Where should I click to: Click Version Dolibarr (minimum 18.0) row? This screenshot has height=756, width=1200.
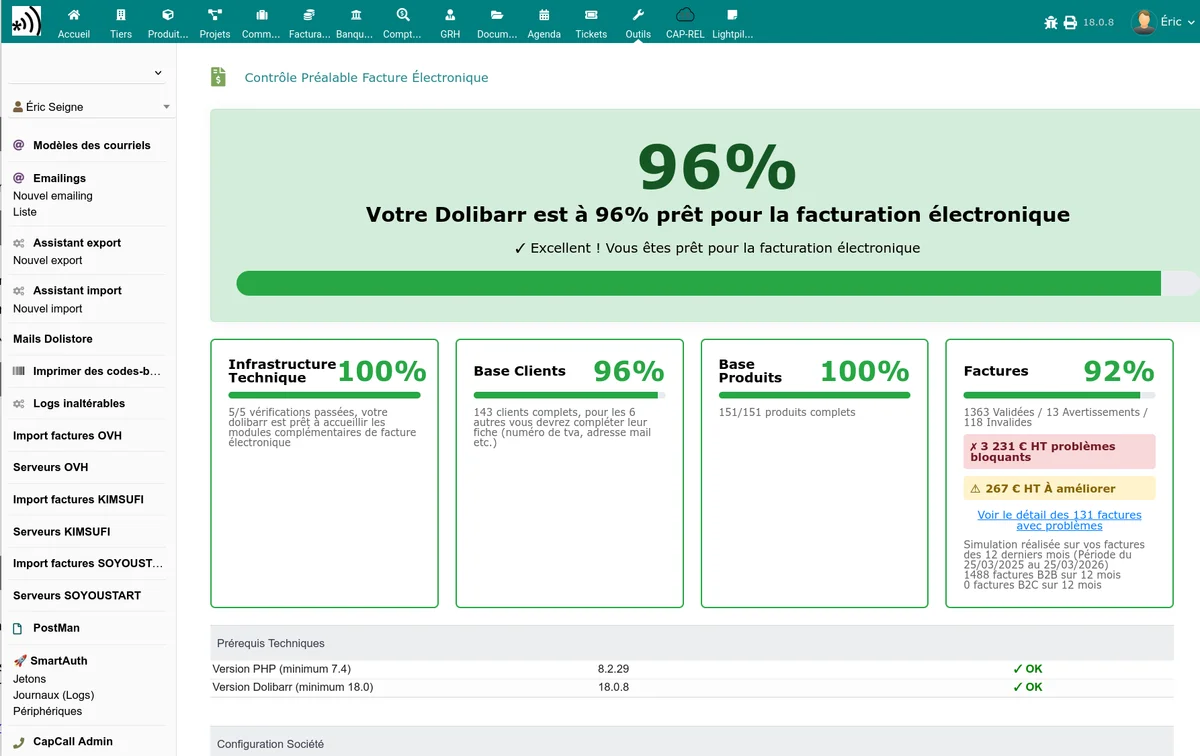692,687
